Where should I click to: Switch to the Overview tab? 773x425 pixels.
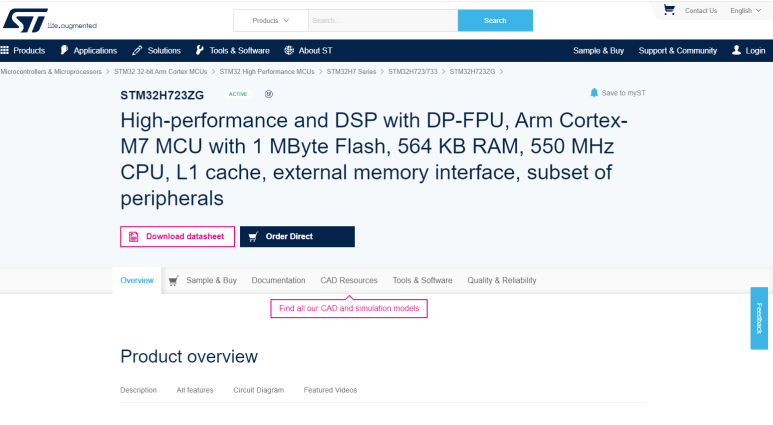click(137, 281)
